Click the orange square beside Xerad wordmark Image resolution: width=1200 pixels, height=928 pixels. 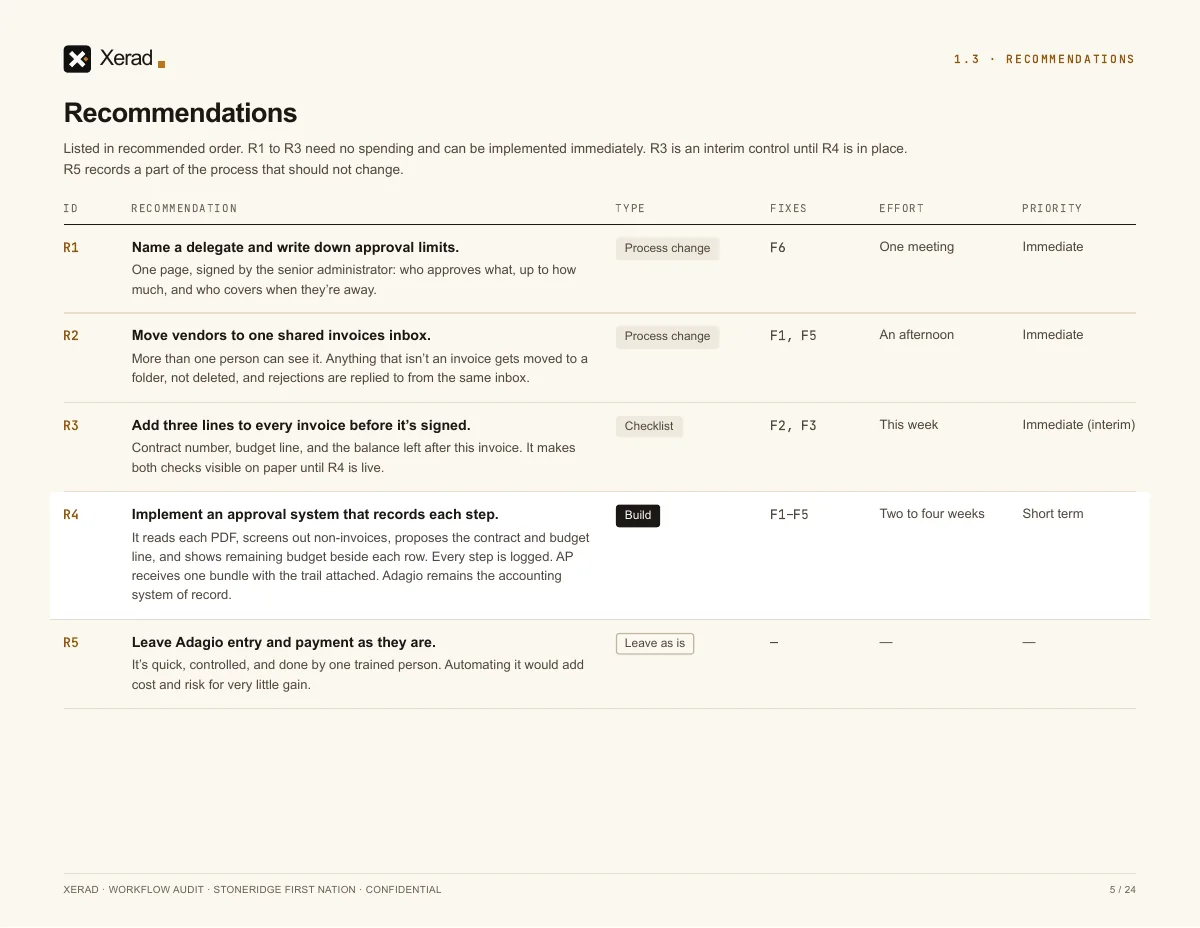point(161,64)
